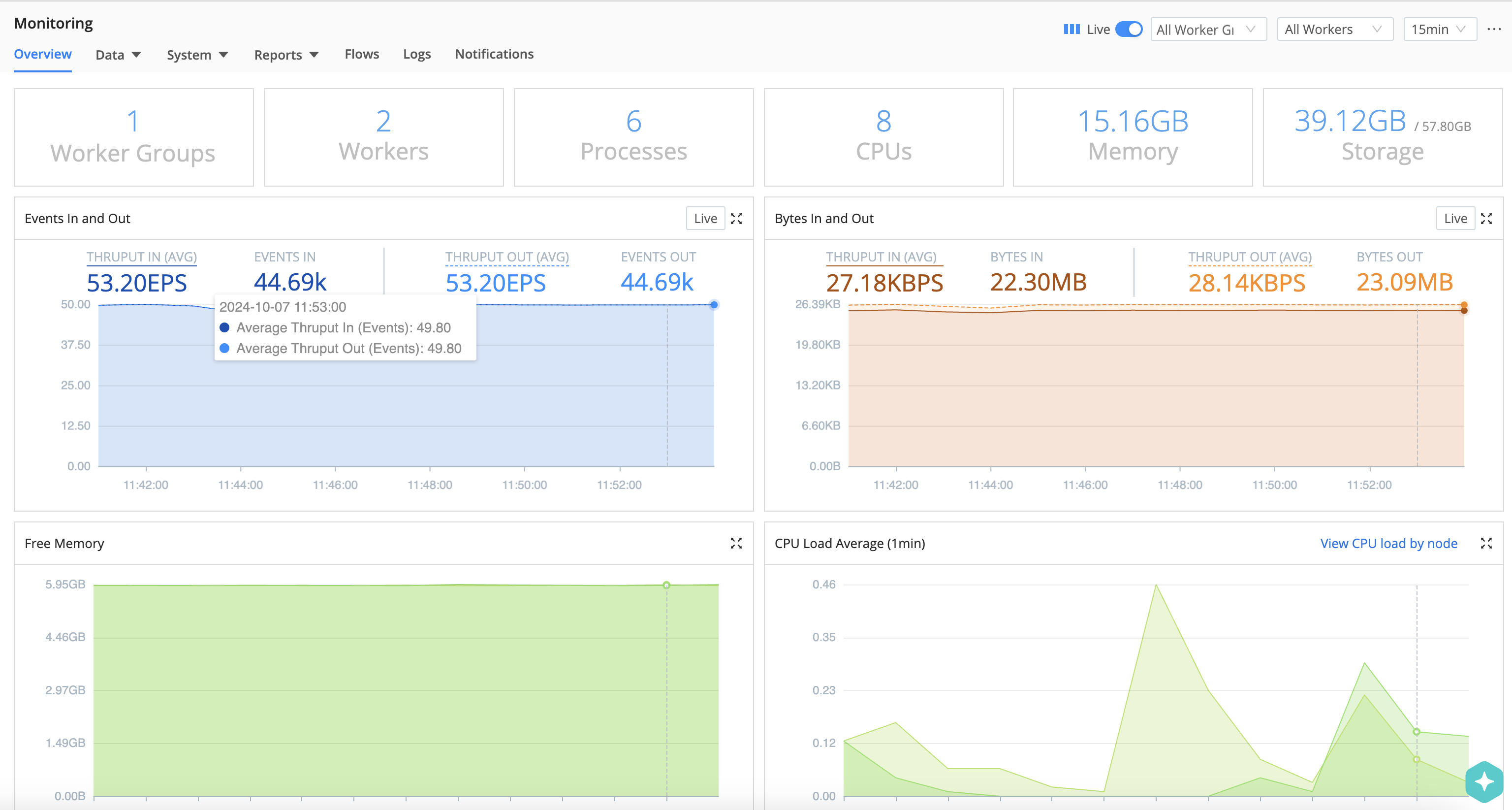Click the Overview tab underline icon area
The height and width of the screenshot is (810, 1512).
click(42, 54)
